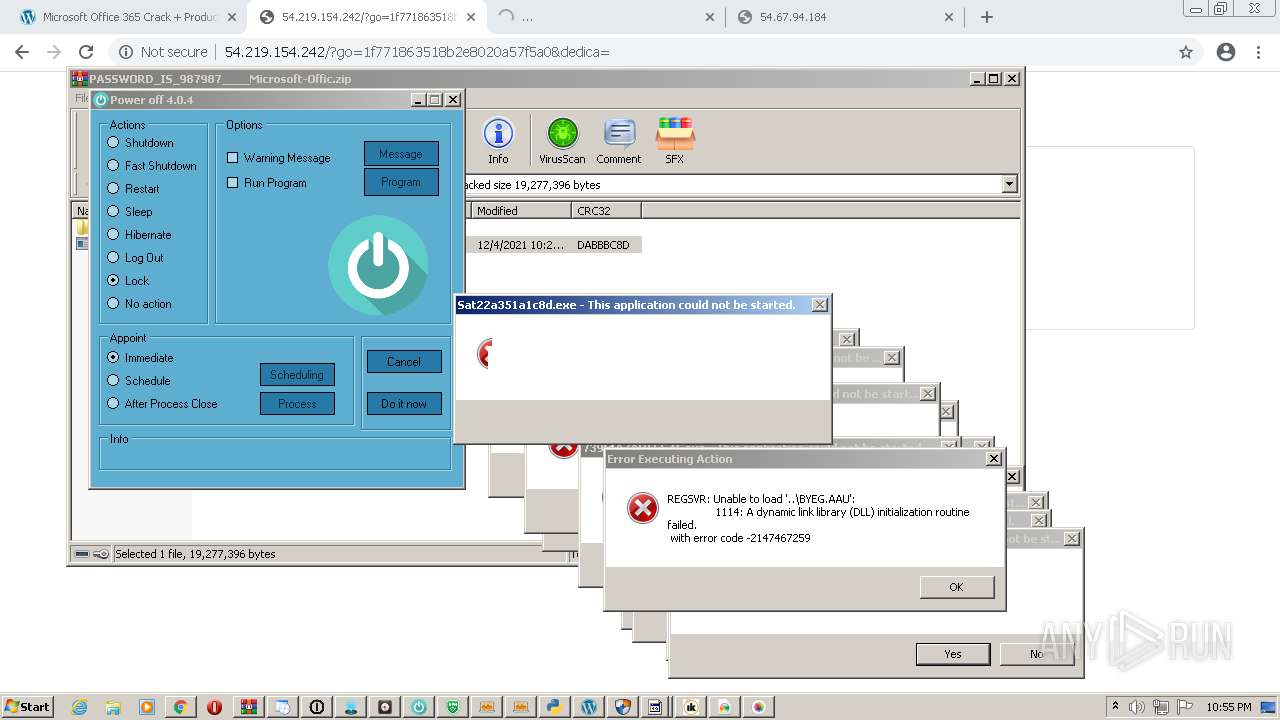Sort WinRAR files by Modified column
Screen dimensions: 1280x720
(520, 211)
